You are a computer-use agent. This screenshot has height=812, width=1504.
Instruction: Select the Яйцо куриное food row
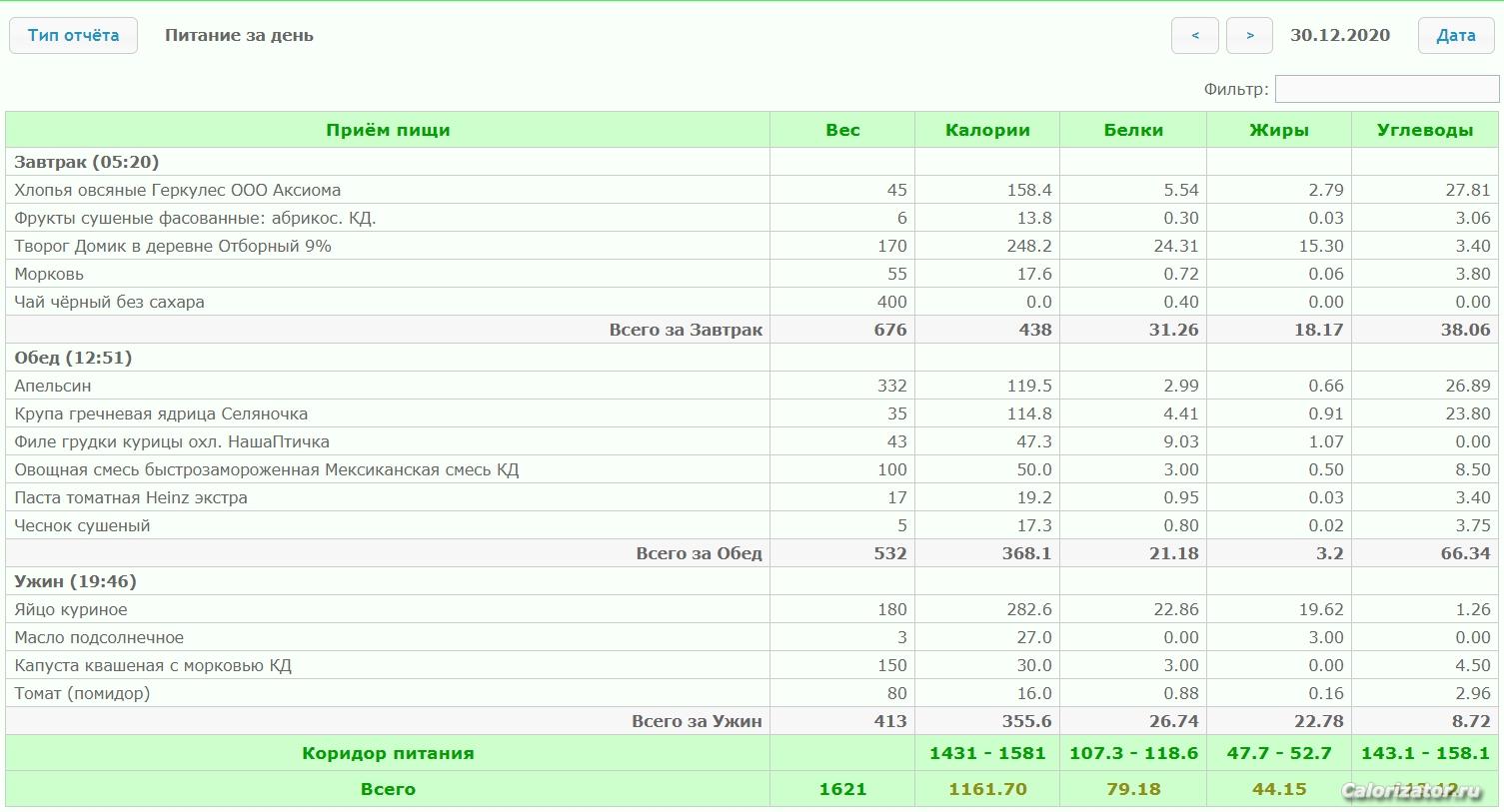coord(752,609)
